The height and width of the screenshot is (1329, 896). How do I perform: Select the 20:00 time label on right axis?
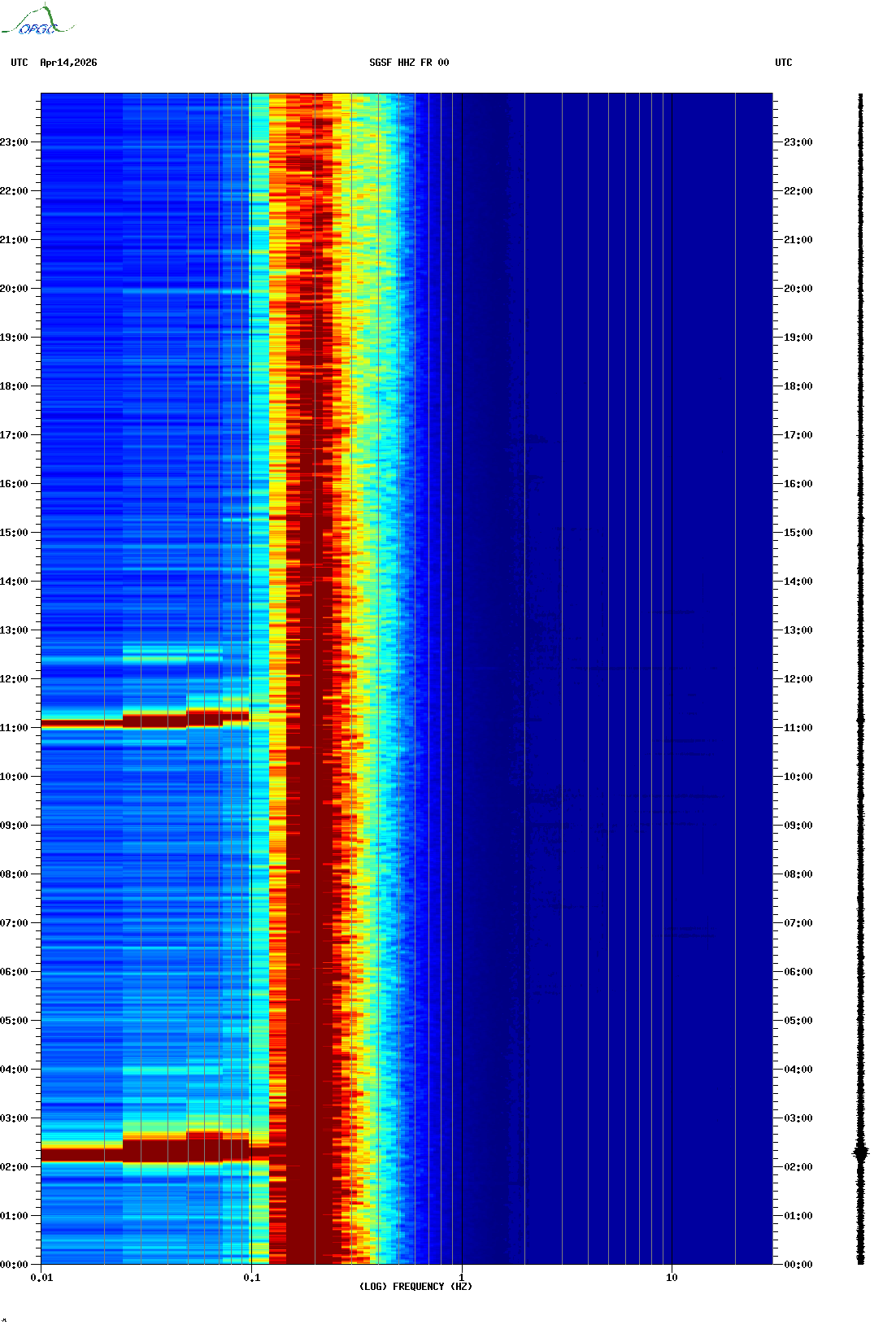pos(798,289)
